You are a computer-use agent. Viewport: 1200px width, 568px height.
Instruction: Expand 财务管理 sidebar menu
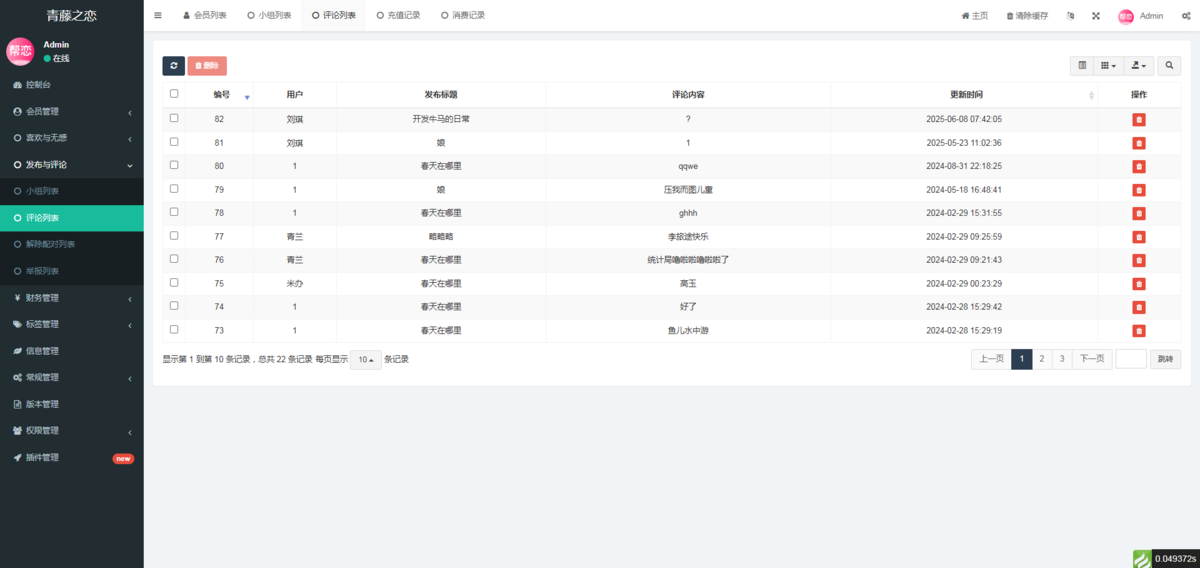click(x=72, y=298)
